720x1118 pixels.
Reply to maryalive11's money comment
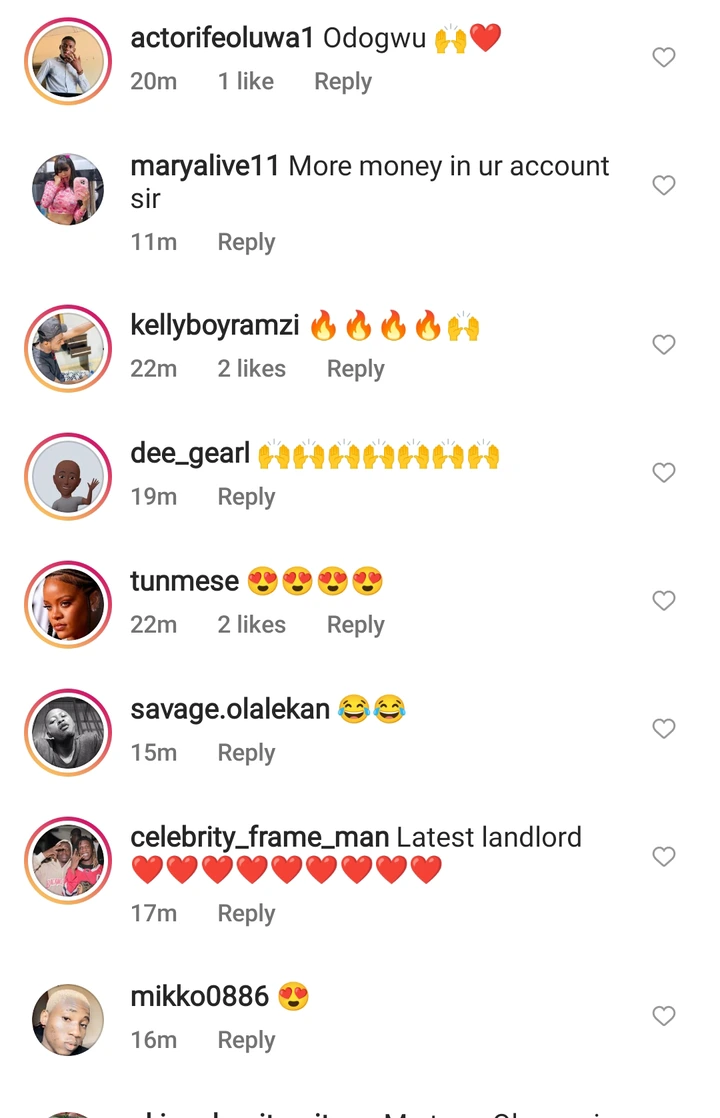pos(246,242)
